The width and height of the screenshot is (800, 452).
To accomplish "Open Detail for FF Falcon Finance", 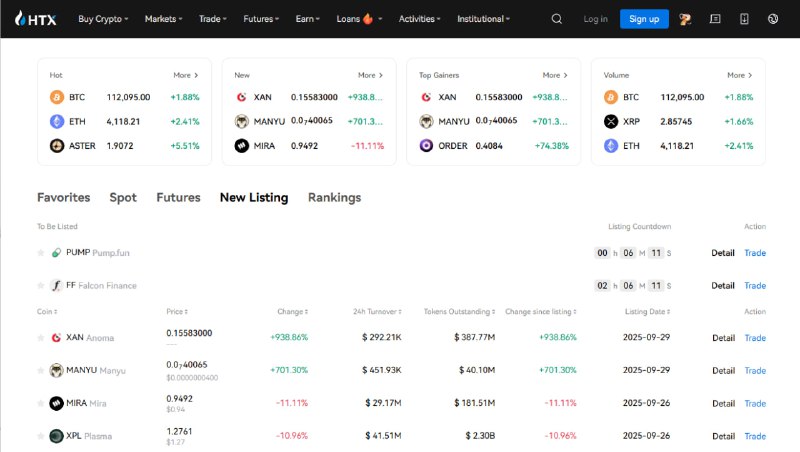I will pos(723,285).
